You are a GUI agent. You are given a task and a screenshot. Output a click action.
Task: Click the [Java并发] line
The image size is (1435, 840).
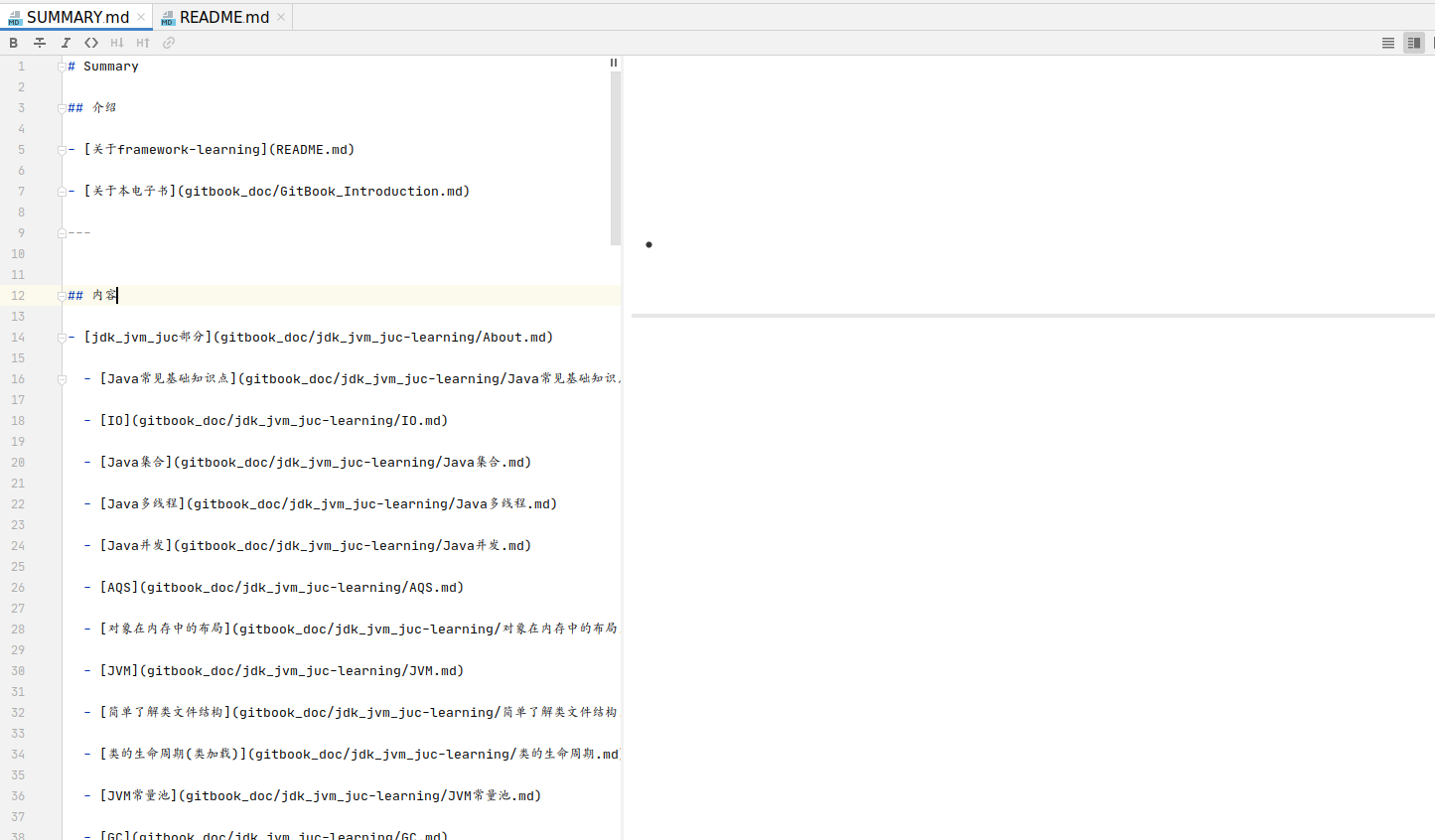[x=308, y=546]
